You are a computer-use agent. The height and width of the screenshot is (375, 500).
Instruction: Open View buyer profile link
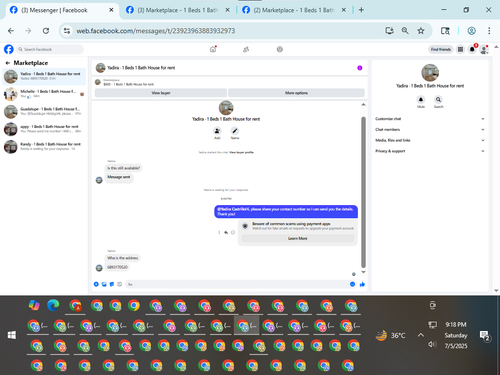(x=241, y=152)
